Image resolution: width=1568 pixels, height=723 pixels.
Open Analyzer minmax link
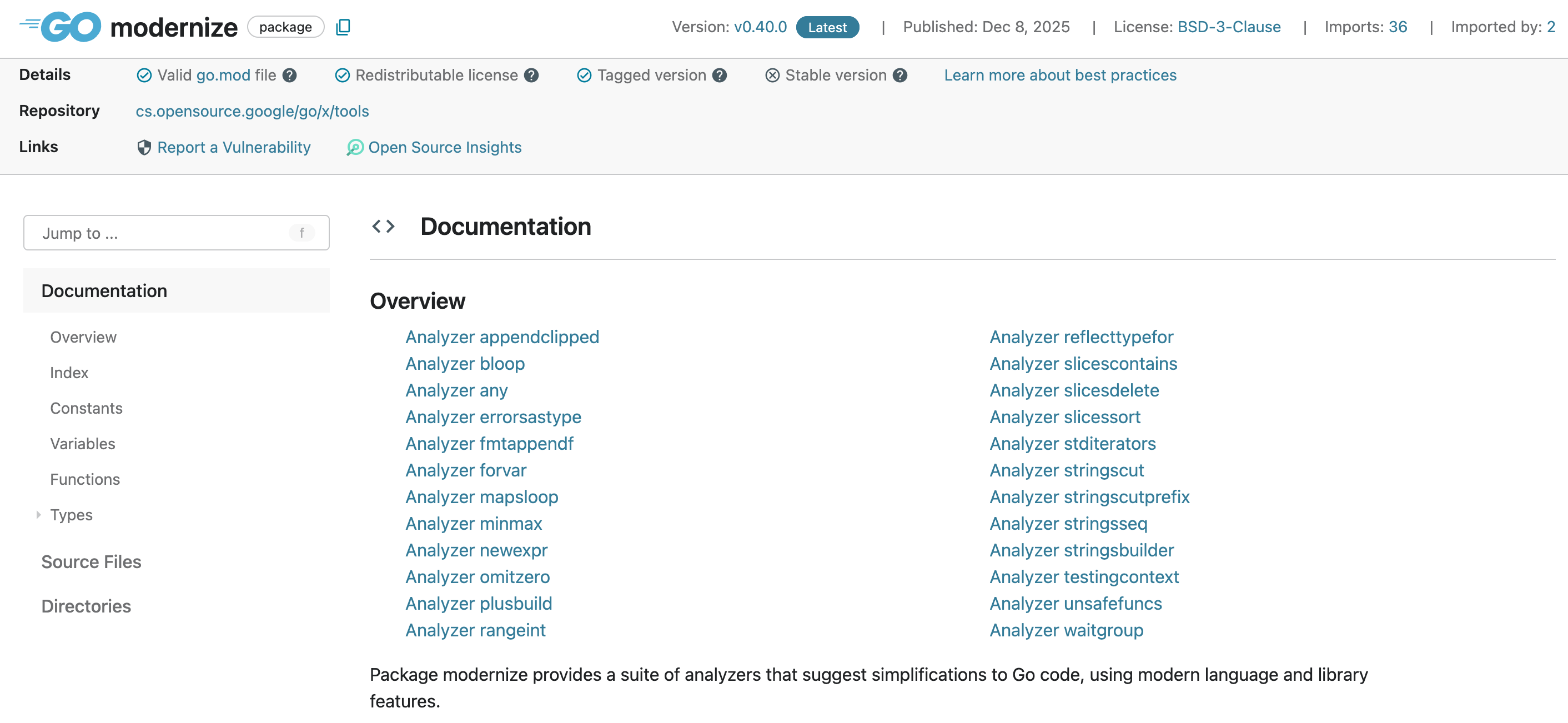474,524
